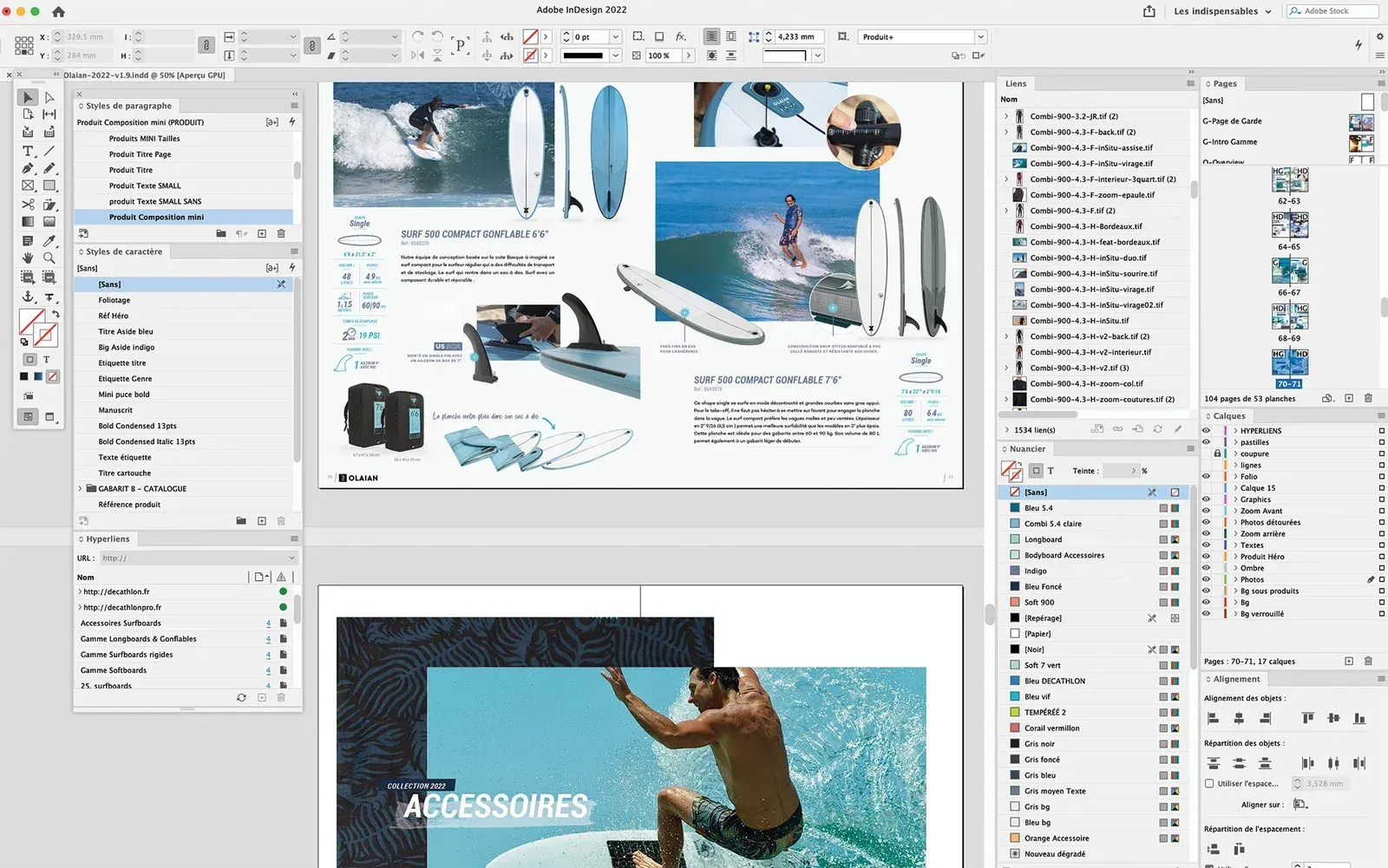Select Produit Titre paragraph style
The height and width of the screenshot is (868, 1388).
coord(184,170)
